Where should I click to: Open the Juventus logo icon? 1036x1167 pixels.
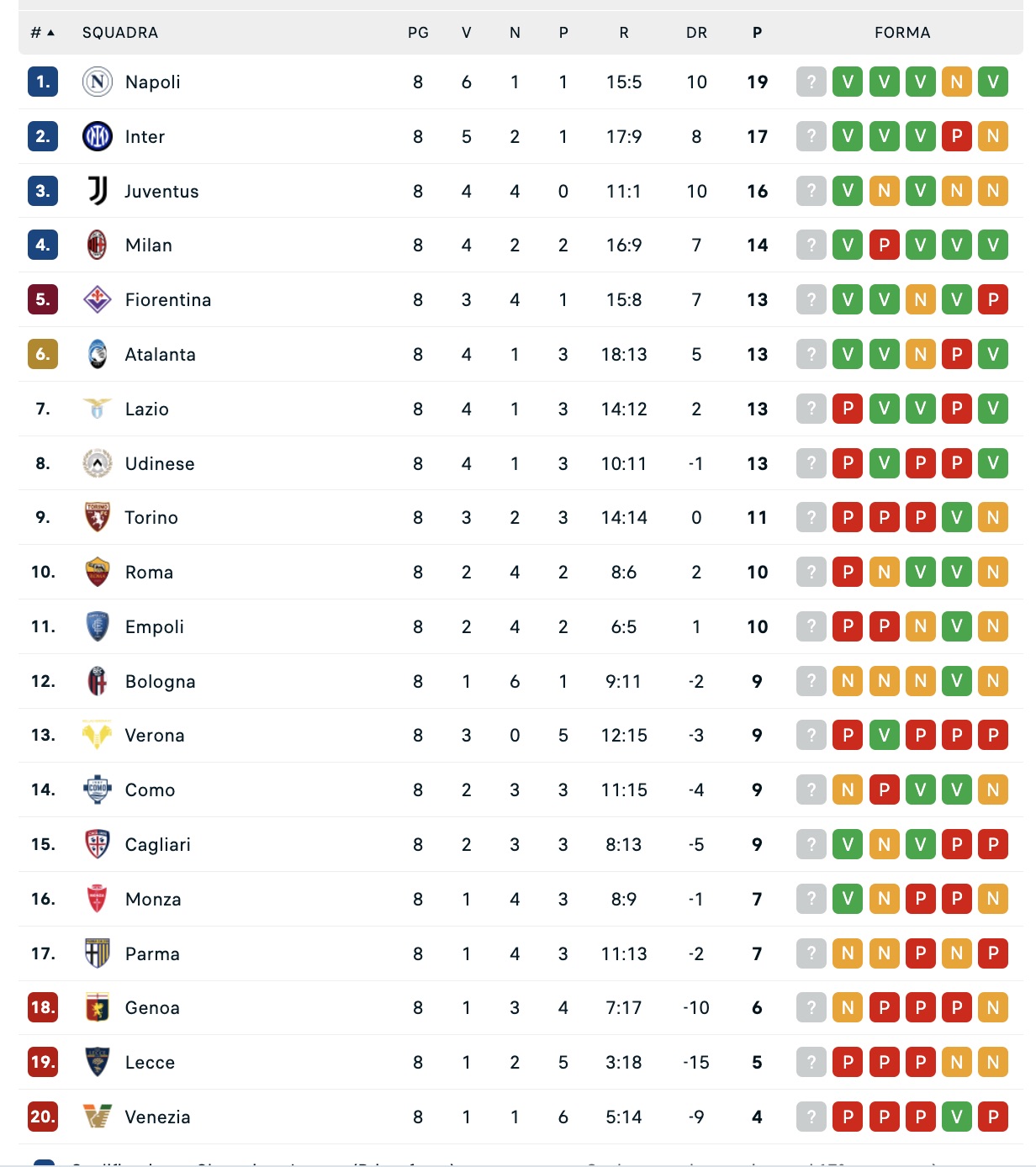point(98,191)
